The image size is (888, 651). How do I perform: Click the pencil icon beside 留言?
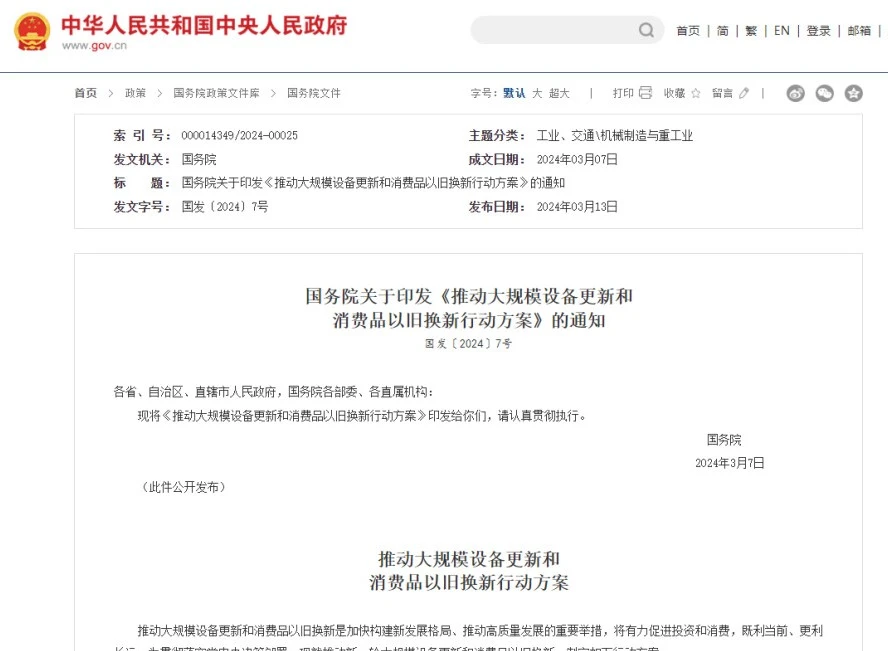coord(744,93)
